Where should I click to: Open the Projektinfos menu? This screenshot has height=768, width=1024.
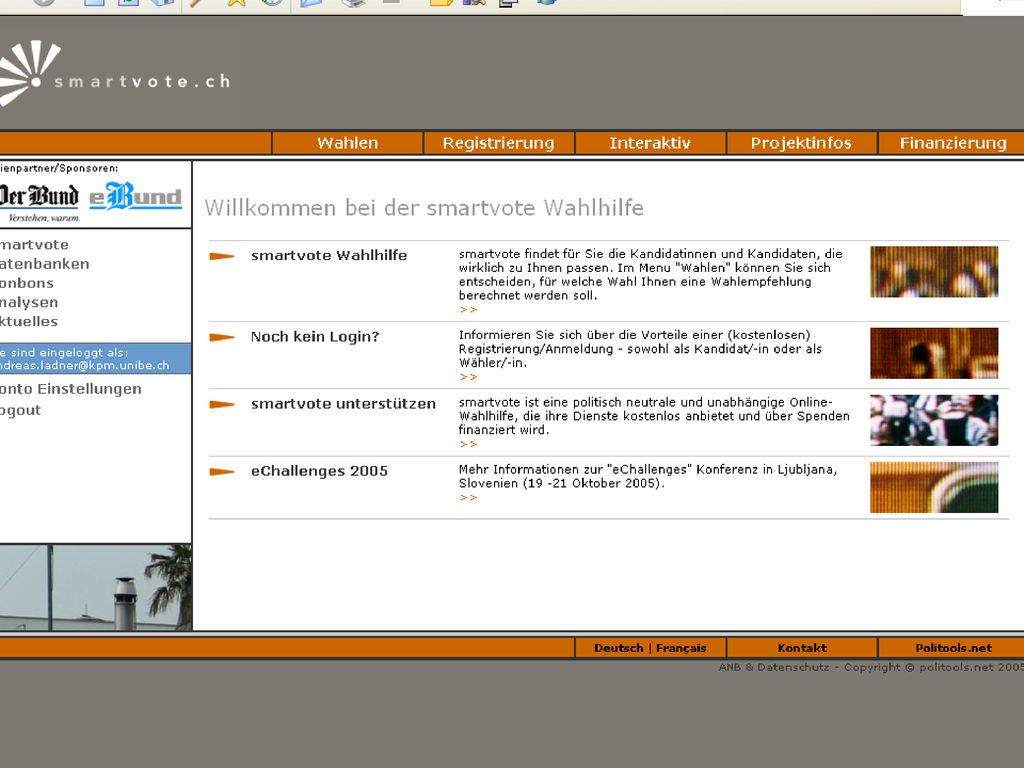click(x=801, y=143)
